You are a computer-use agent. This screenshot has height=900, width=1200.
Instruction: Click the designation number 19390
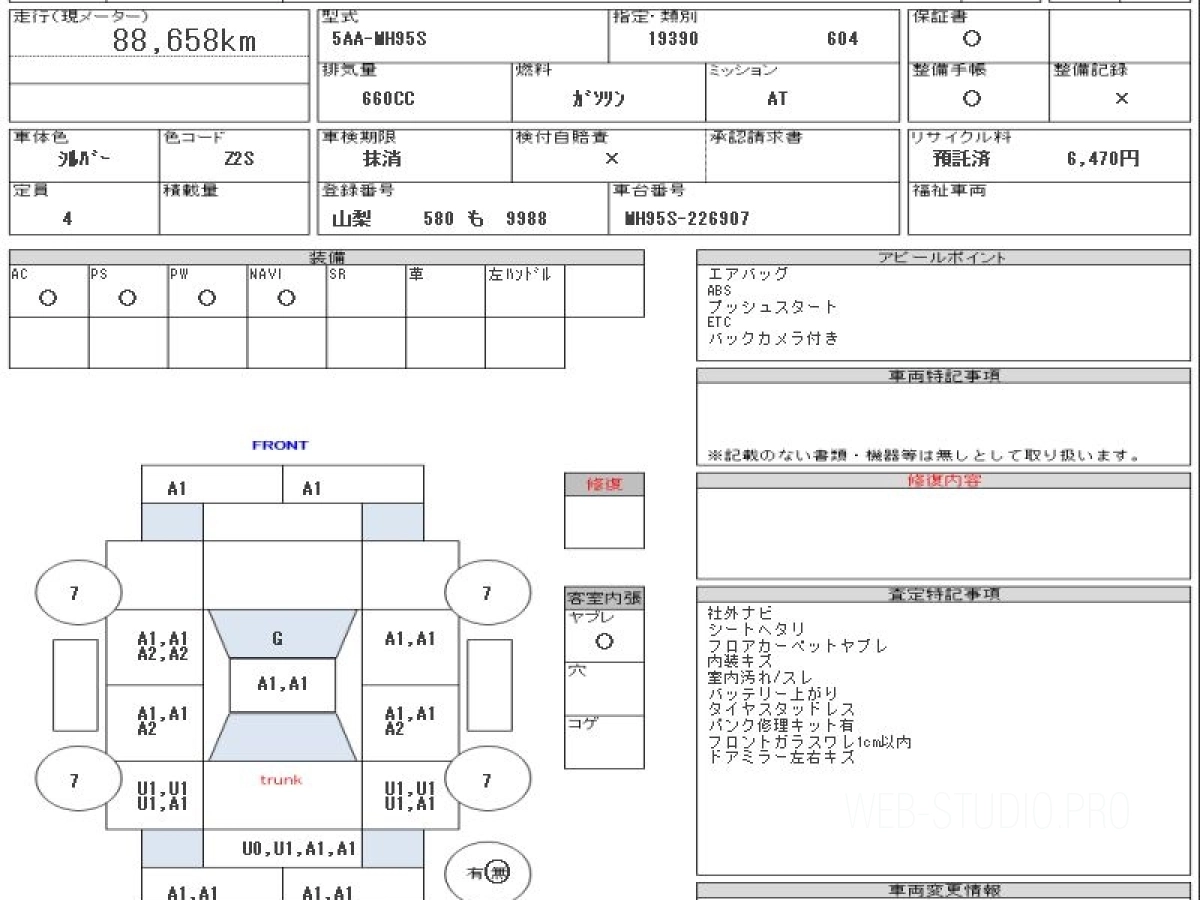tap(673, 40)
